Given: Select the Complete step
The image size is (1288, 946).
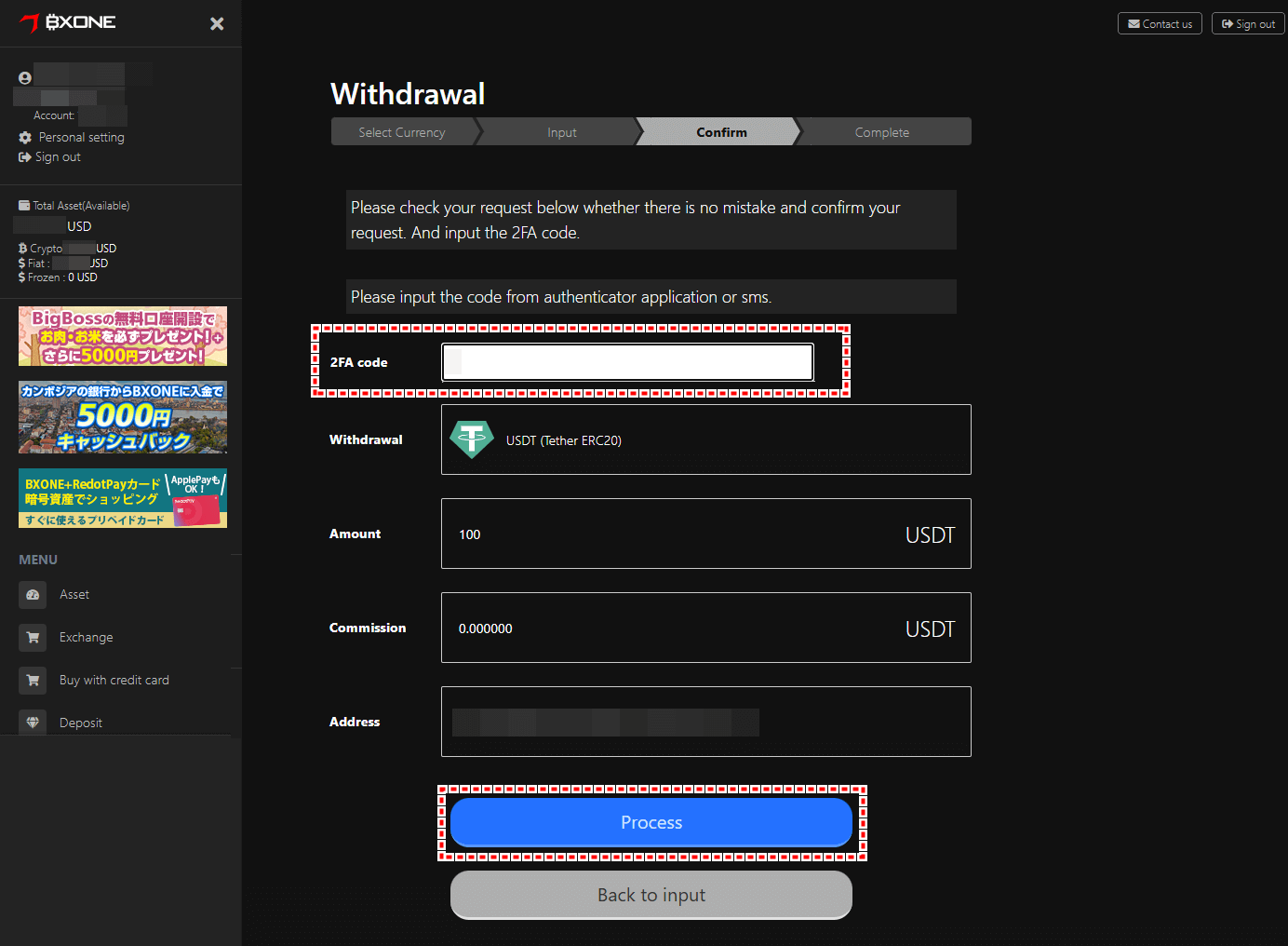Looking at the screenshot, I should point(882,132).
